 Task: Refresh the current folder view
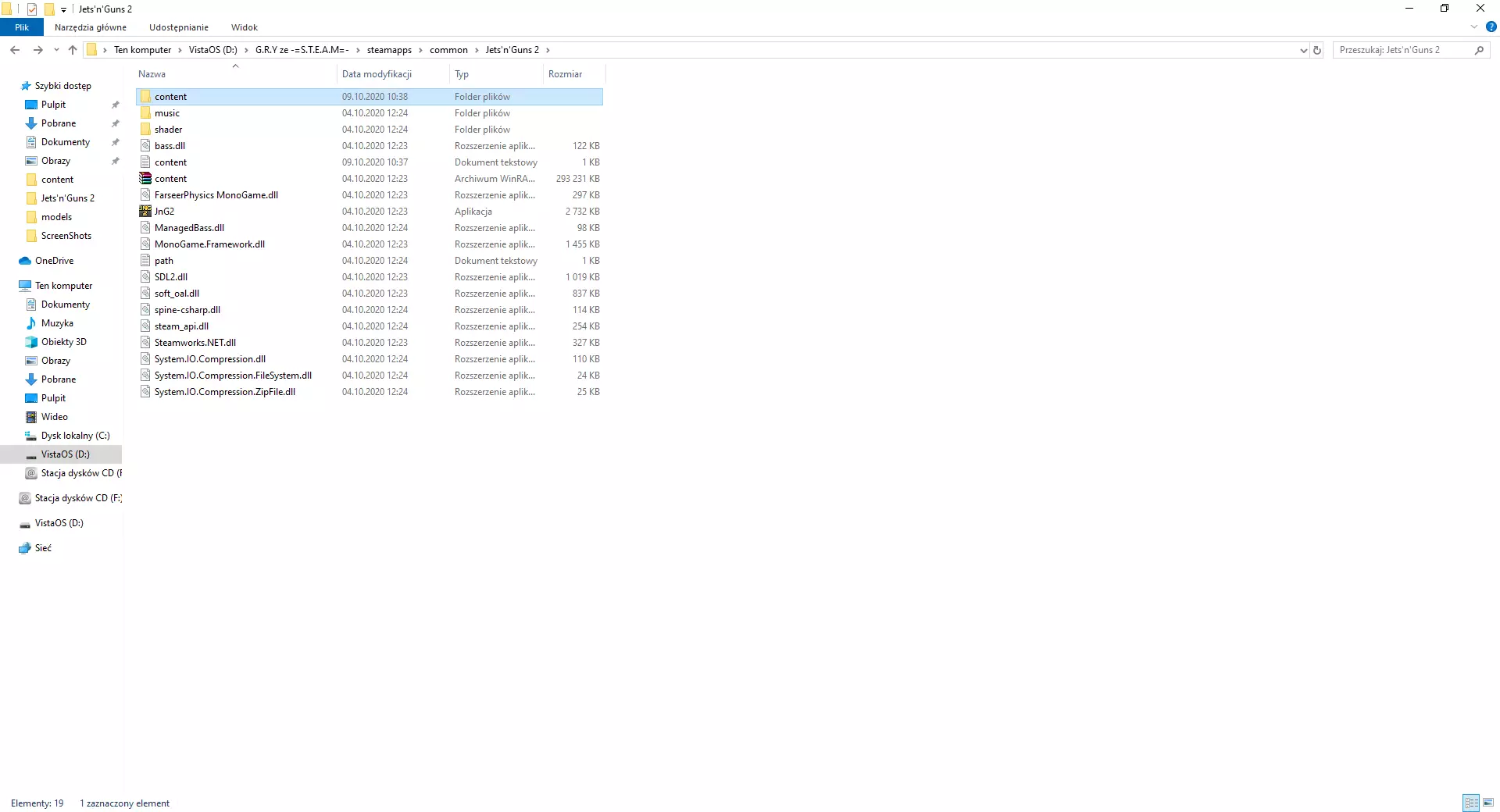click(1317, 50)
